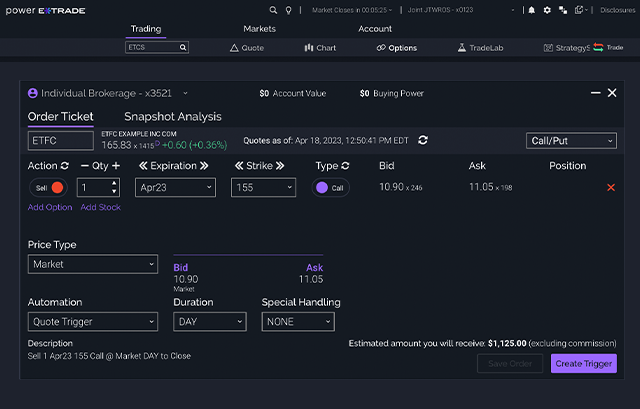Click next strike double-arrow

pyautogui.click(x=279, y=165)
